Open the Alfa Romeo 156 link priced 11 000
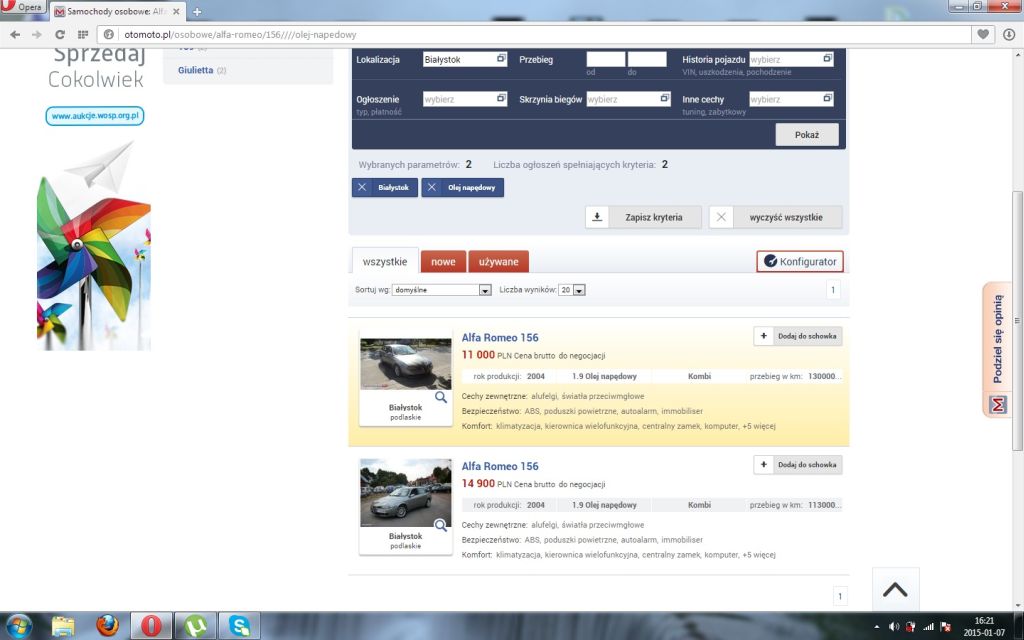 pyautogui.click(x=500, y=338)
